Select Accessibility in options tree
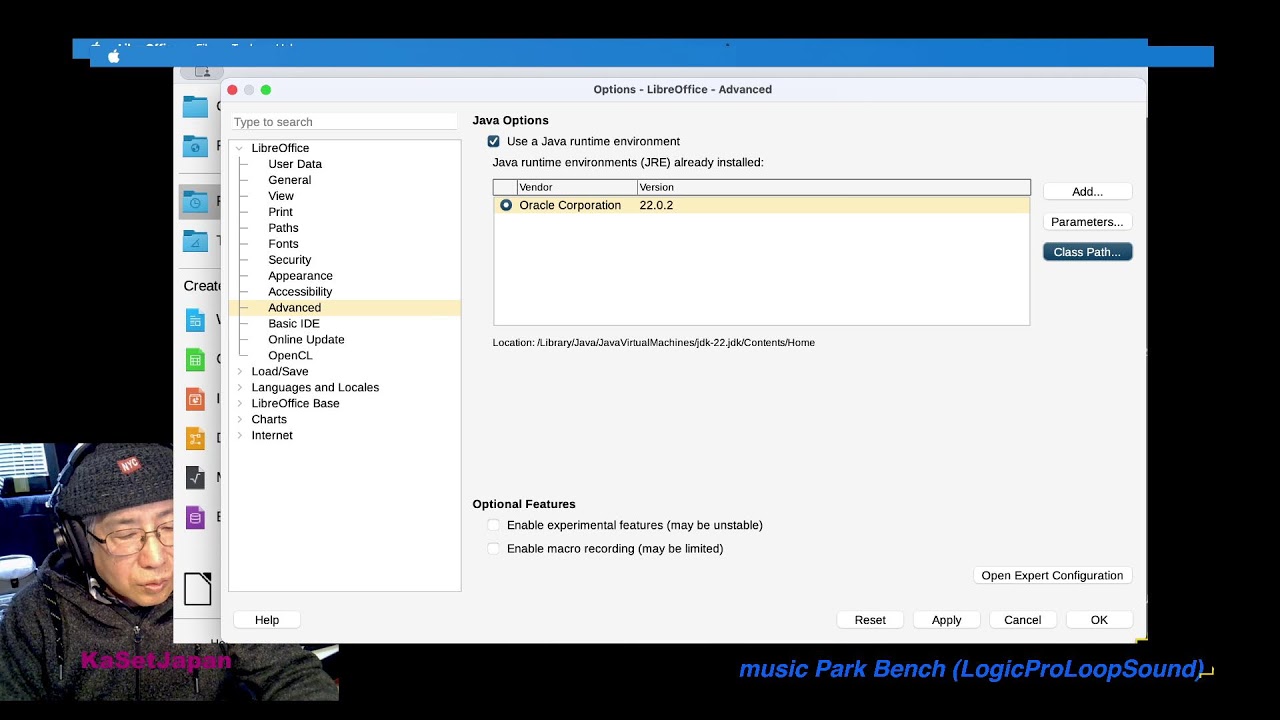The image size is (1280, 720). (300, 292)
